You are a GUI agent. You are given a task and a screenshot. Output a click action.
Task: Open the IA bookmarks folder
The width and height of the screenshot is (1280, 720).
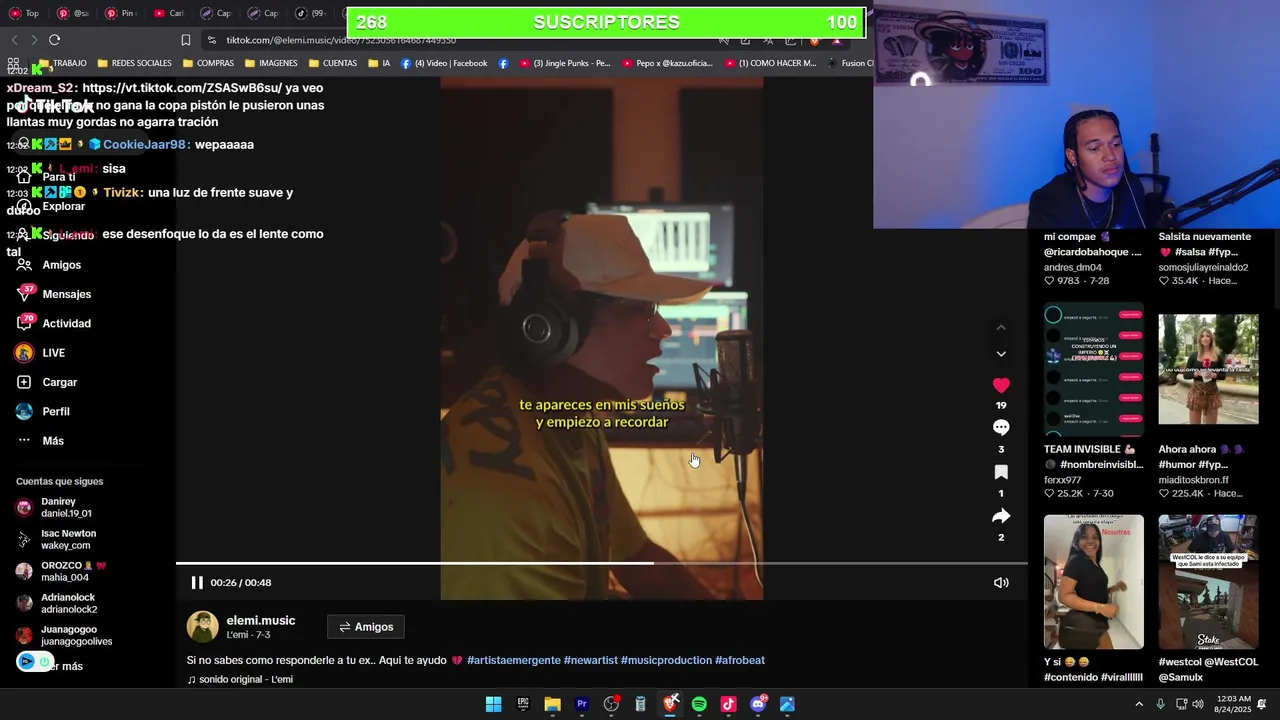click(379, 63)
